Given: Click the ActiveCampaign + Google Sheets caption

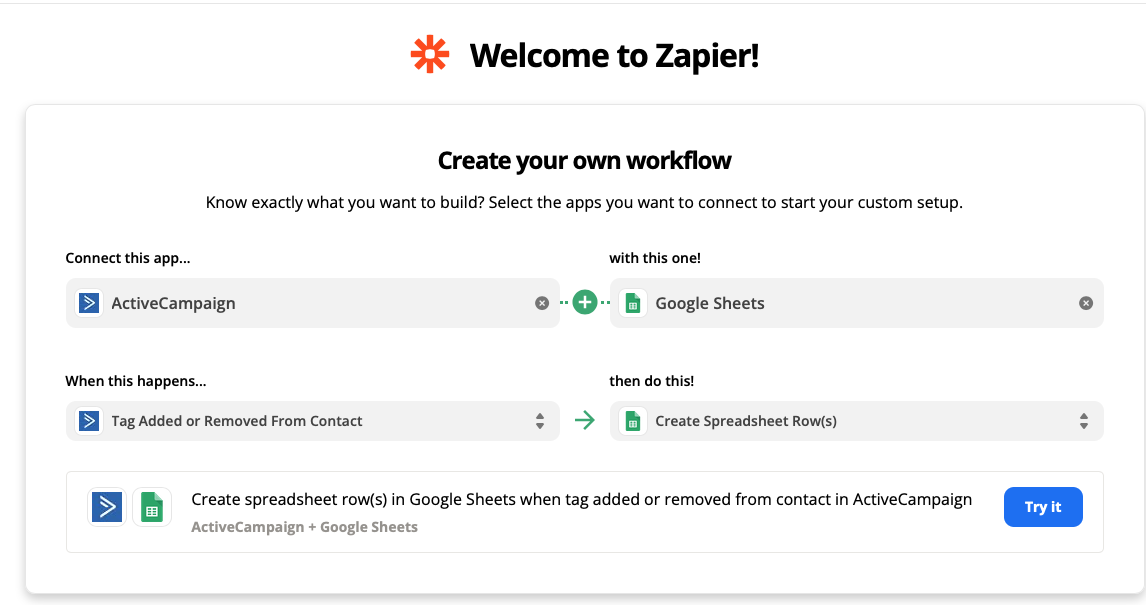Looking at the screenshot, I should 304,527.
